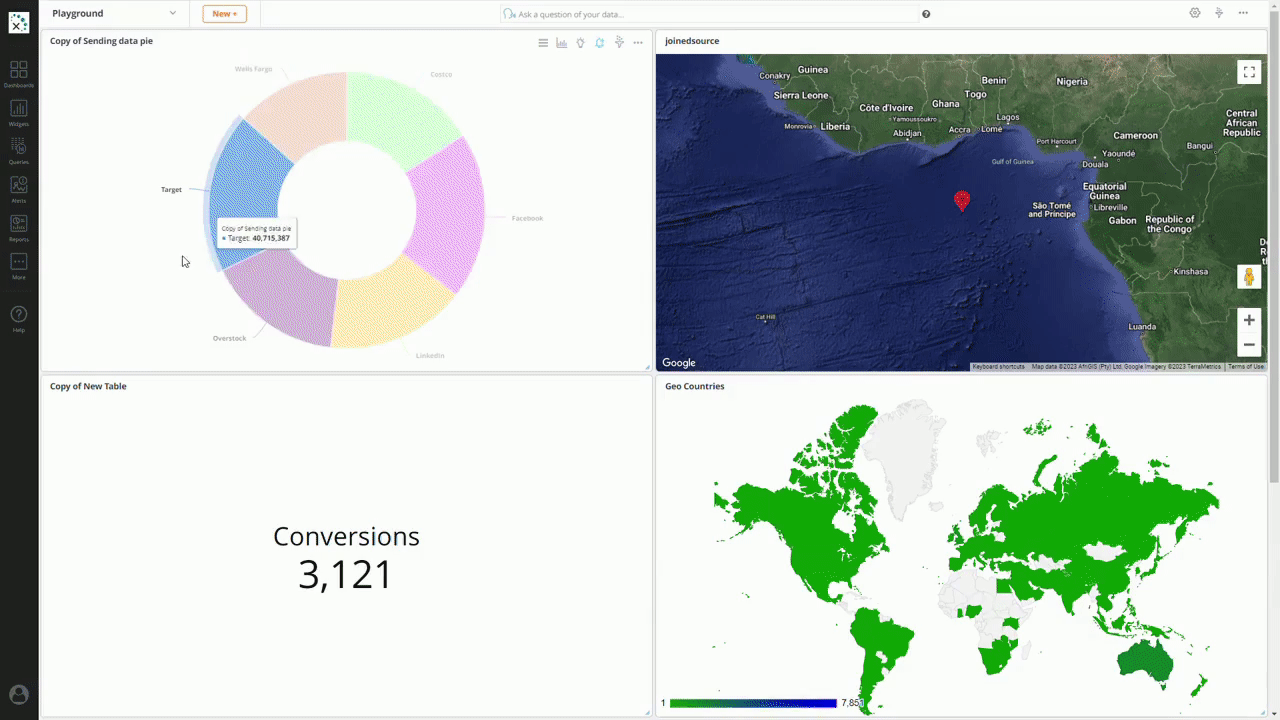Screen dimensions: 1280x720
Task: Toggle fullscreen view on the map
Action: click(1248, 72)
